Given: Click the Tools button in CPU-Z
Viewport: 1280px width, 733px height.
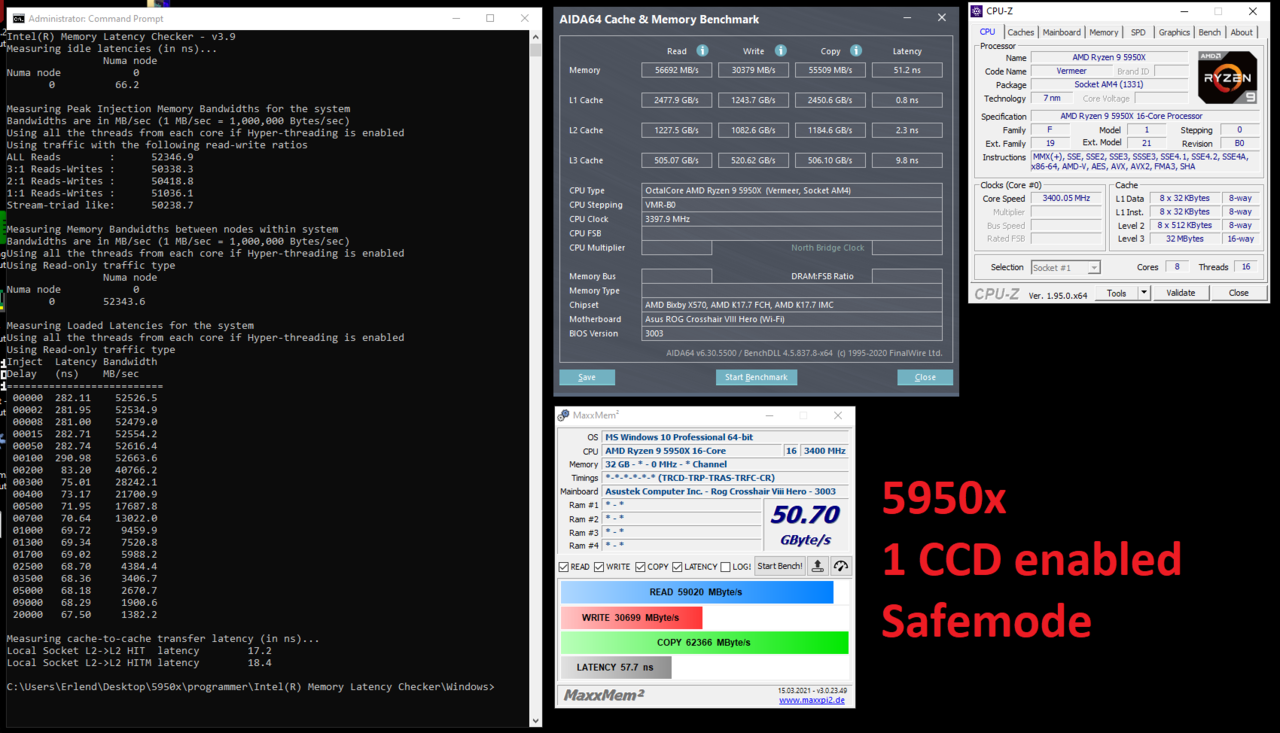Looking at the screenshot, I should [x=1117, y=293].
